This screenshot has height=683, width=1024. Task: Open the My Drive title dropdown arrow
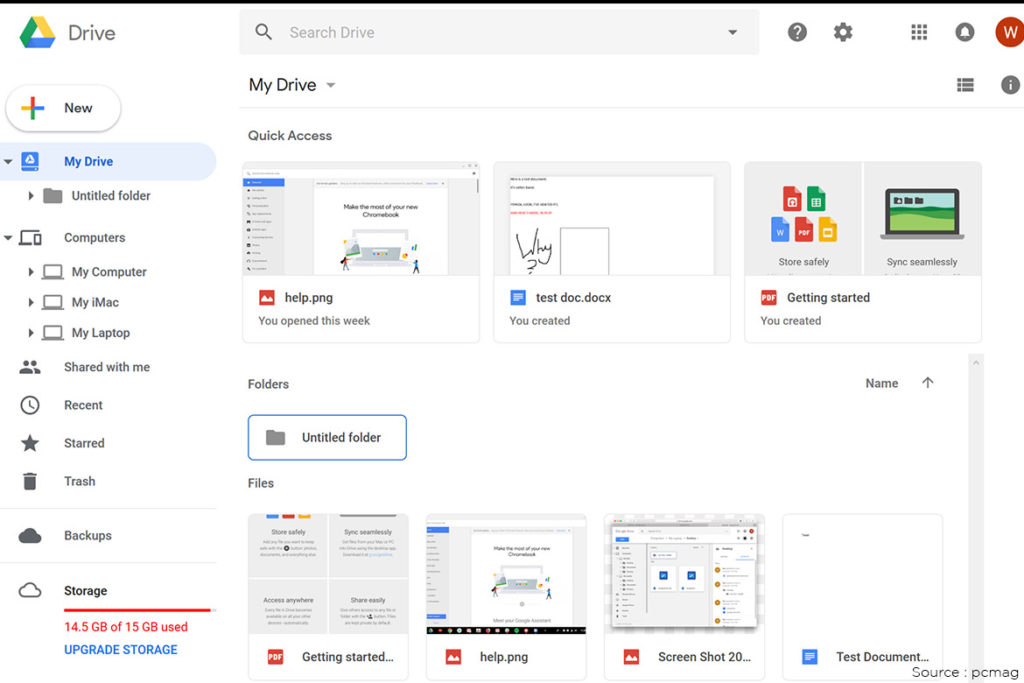[x=330, y=86]
